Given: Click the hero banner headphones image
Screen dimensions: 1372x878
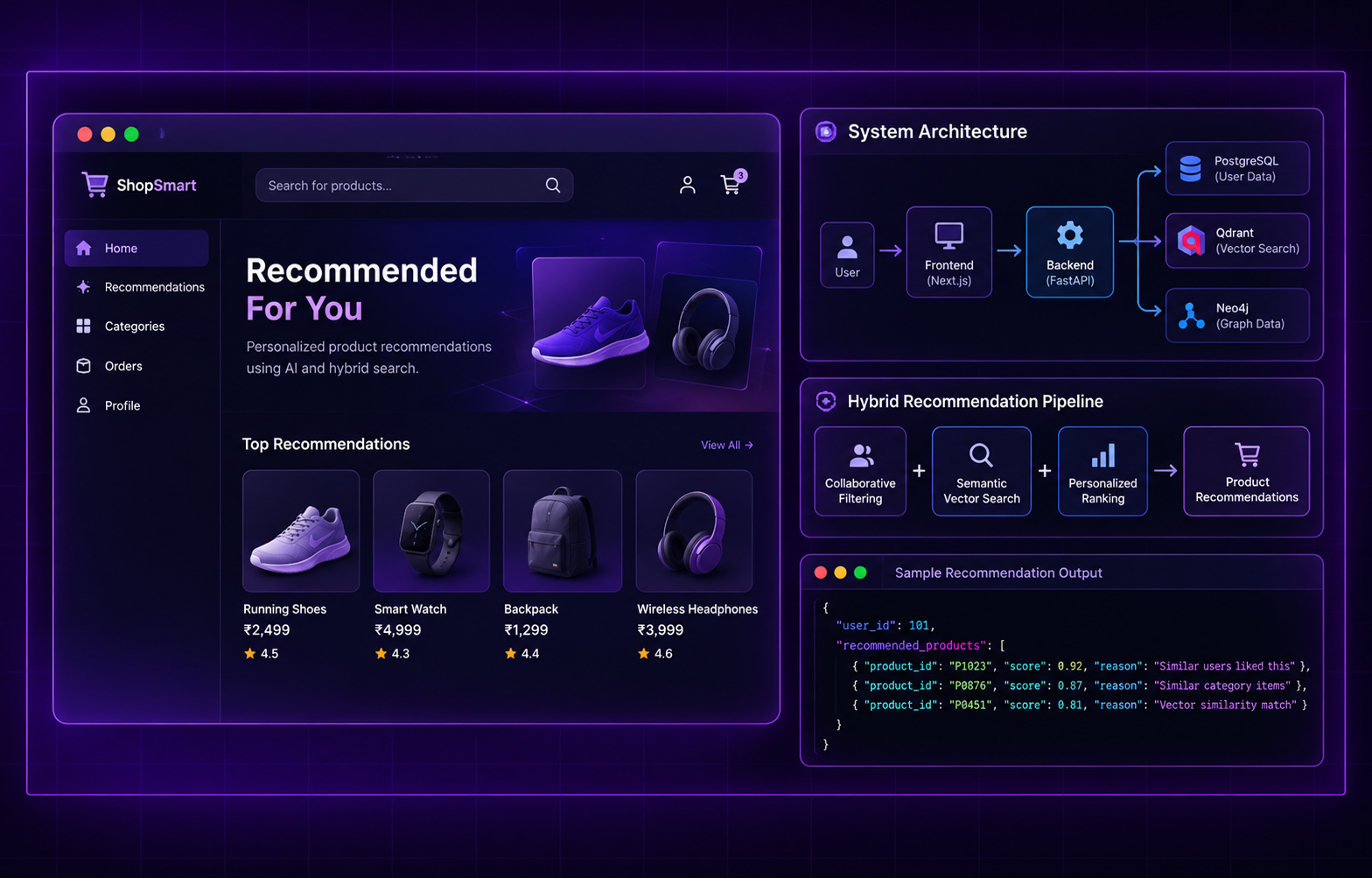Looking at the screenshot, I should tap(705, 329).
